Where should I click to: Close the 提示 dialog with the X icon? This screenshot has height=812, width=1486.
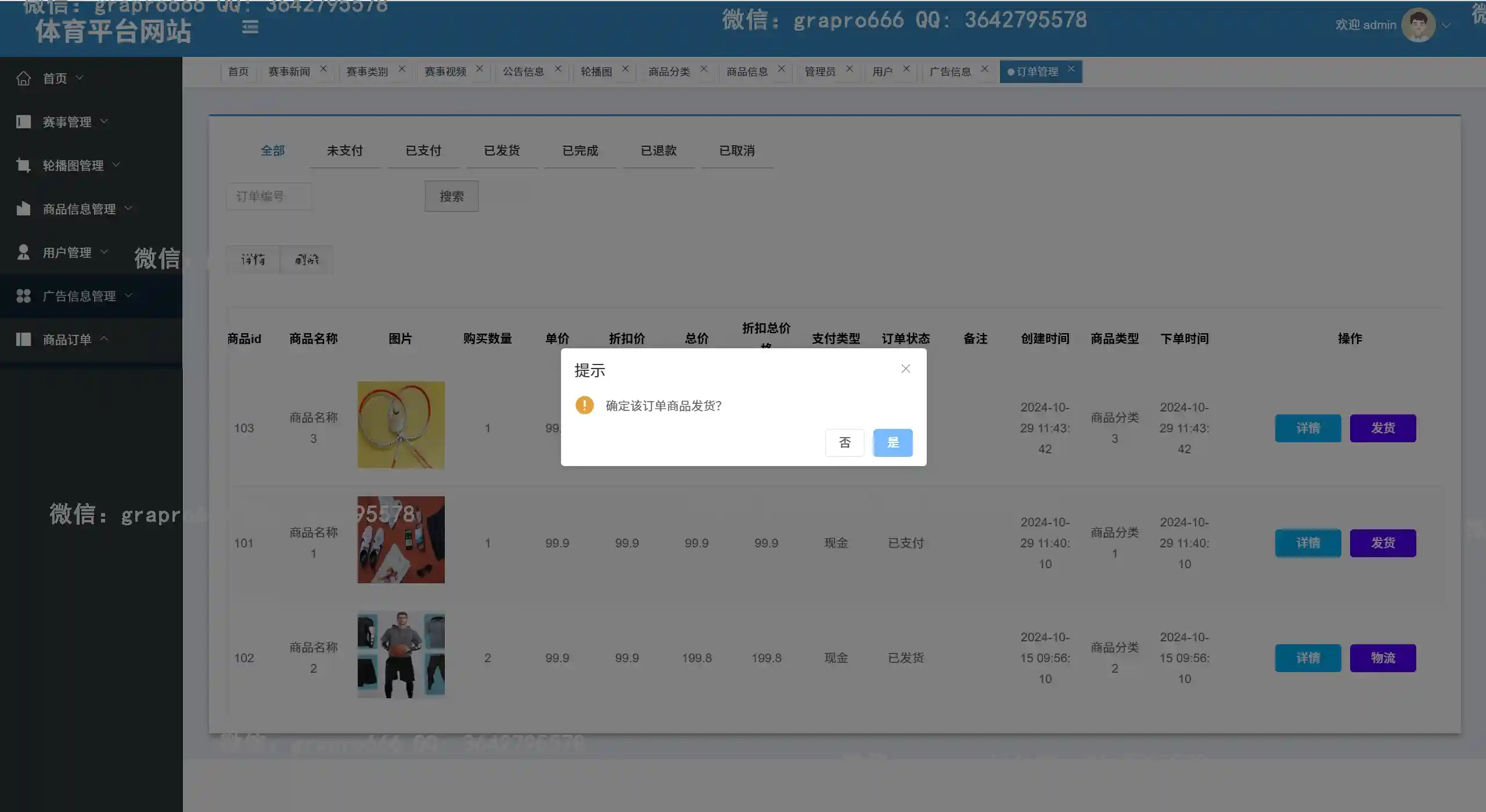tap(905, 369)
